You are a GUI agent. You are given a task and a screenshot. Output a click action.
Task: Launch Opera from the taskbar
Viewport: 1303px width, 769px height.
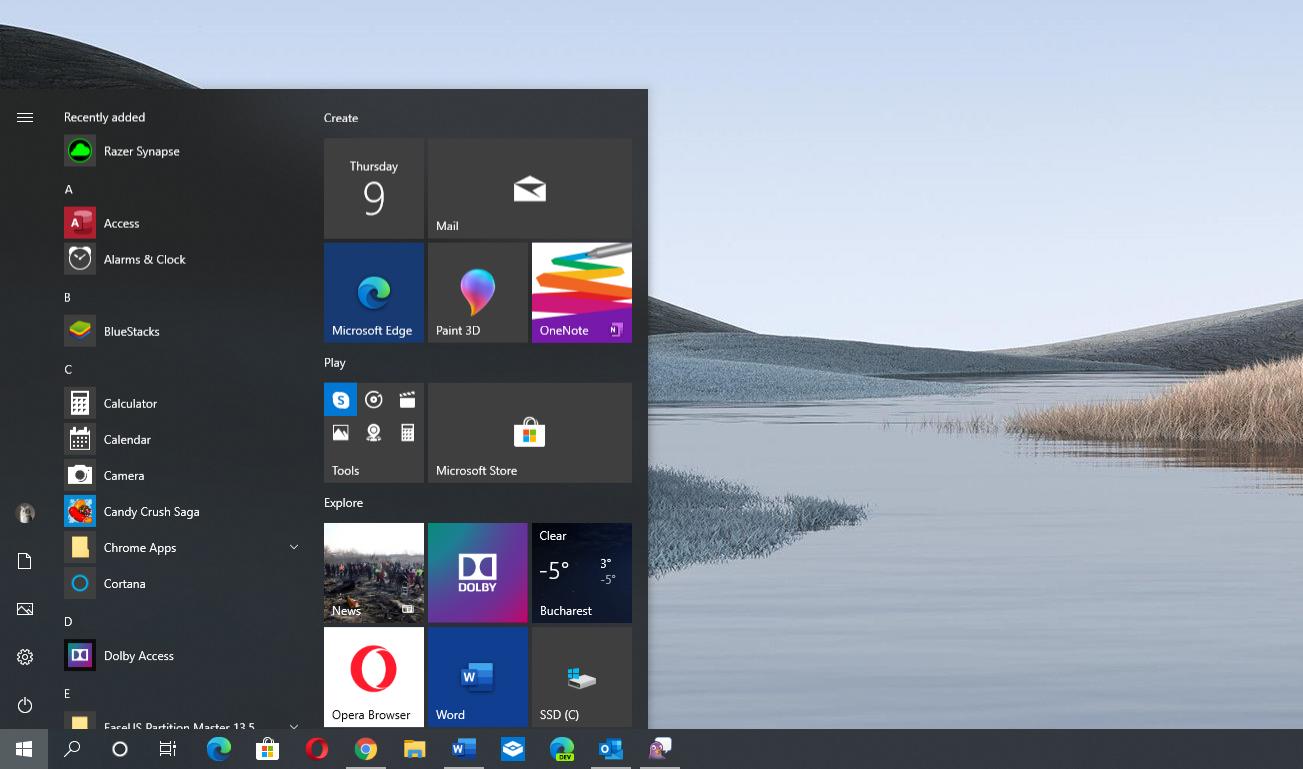point(317,749)
